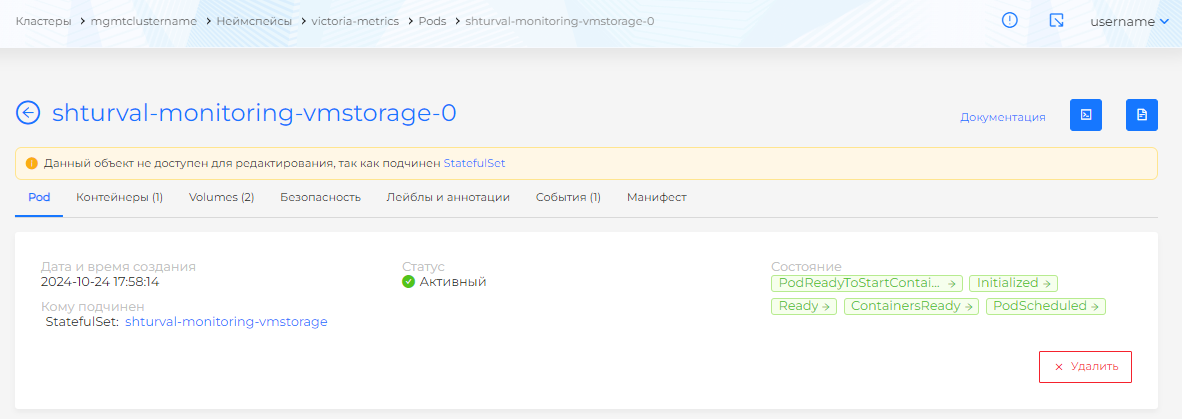Open the Неймспейсы breadcrumb
1182x419 pixels.
(254, 21)
